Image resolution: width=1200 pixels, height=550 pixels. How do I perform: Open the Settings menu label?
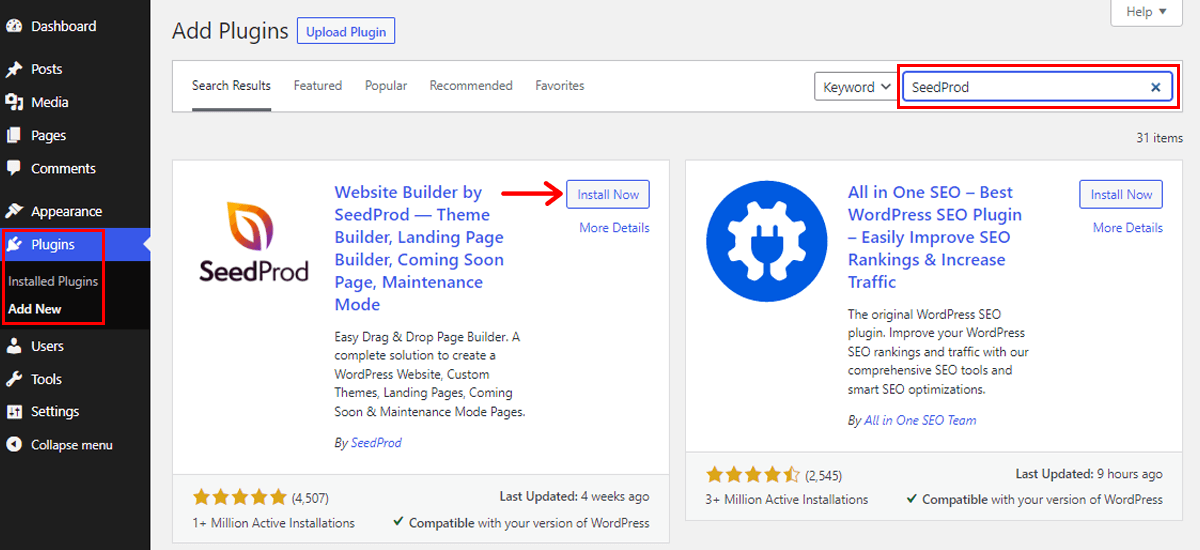click(55, 411)
